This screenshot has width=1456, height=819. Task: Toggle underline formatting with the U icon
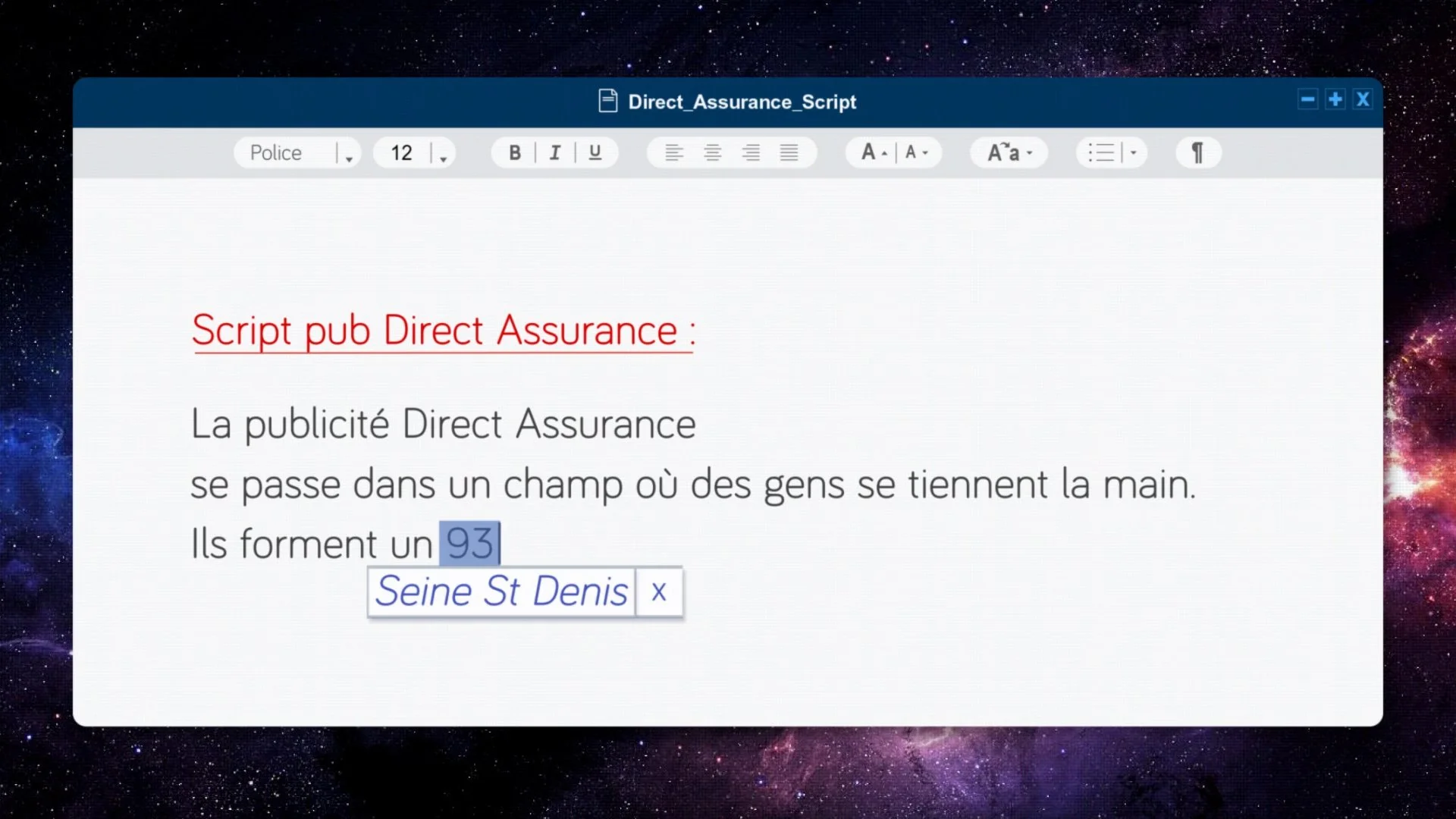(595, 152)
